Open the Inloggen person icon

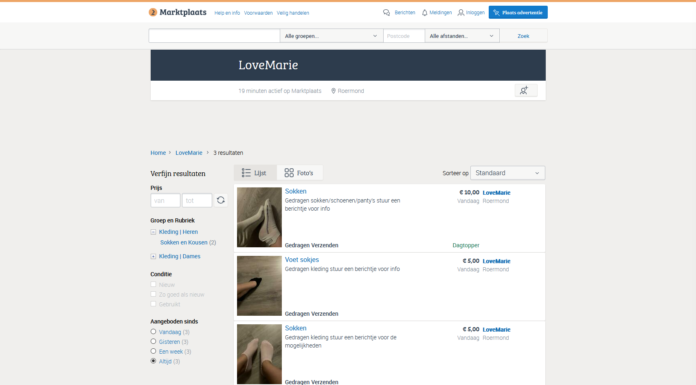click(461, 13)
